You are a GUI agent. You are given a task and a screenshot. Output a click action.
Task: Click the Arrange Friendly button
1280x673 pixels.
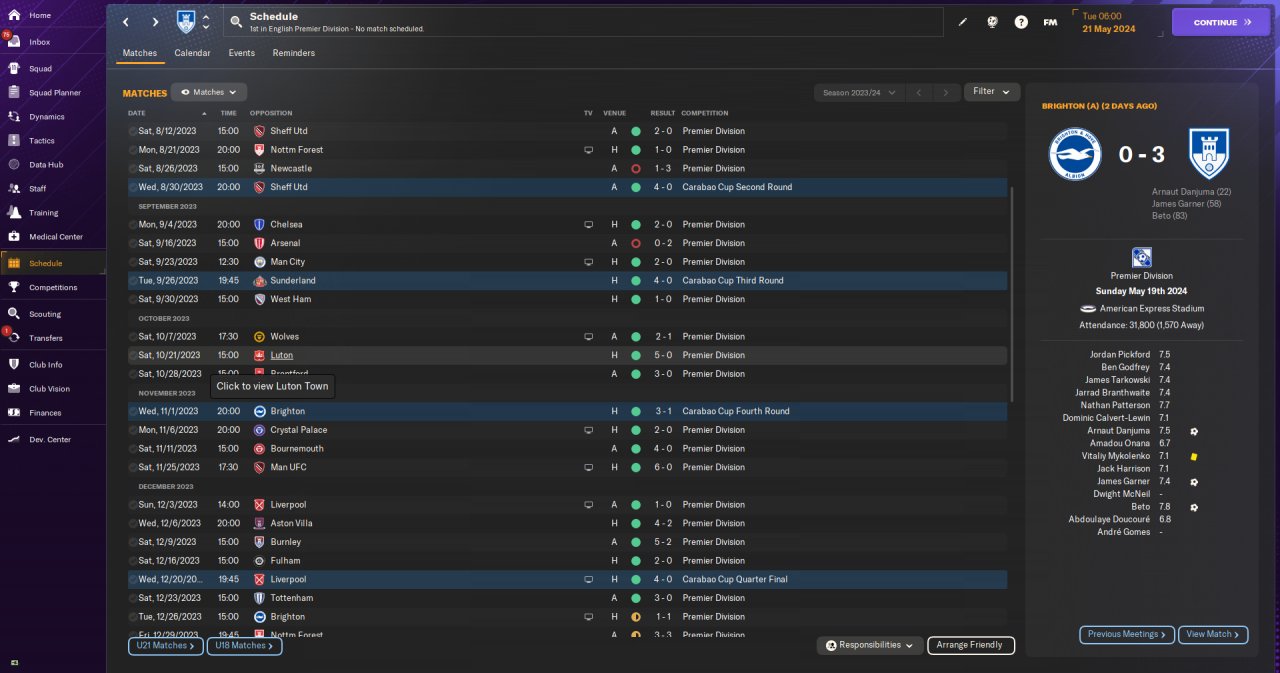(x=971, y=646)
